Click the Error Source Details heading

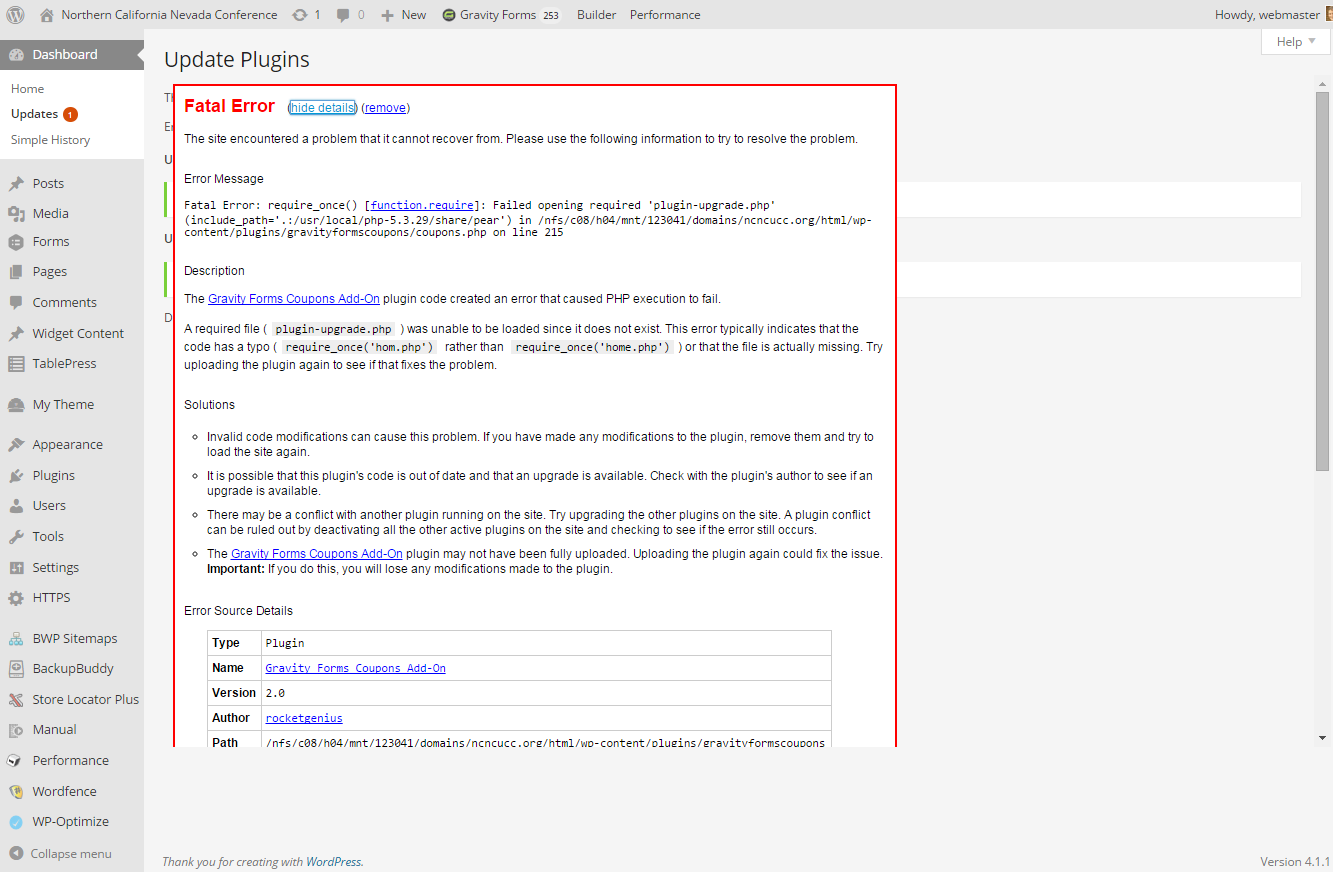coord(239,611)
